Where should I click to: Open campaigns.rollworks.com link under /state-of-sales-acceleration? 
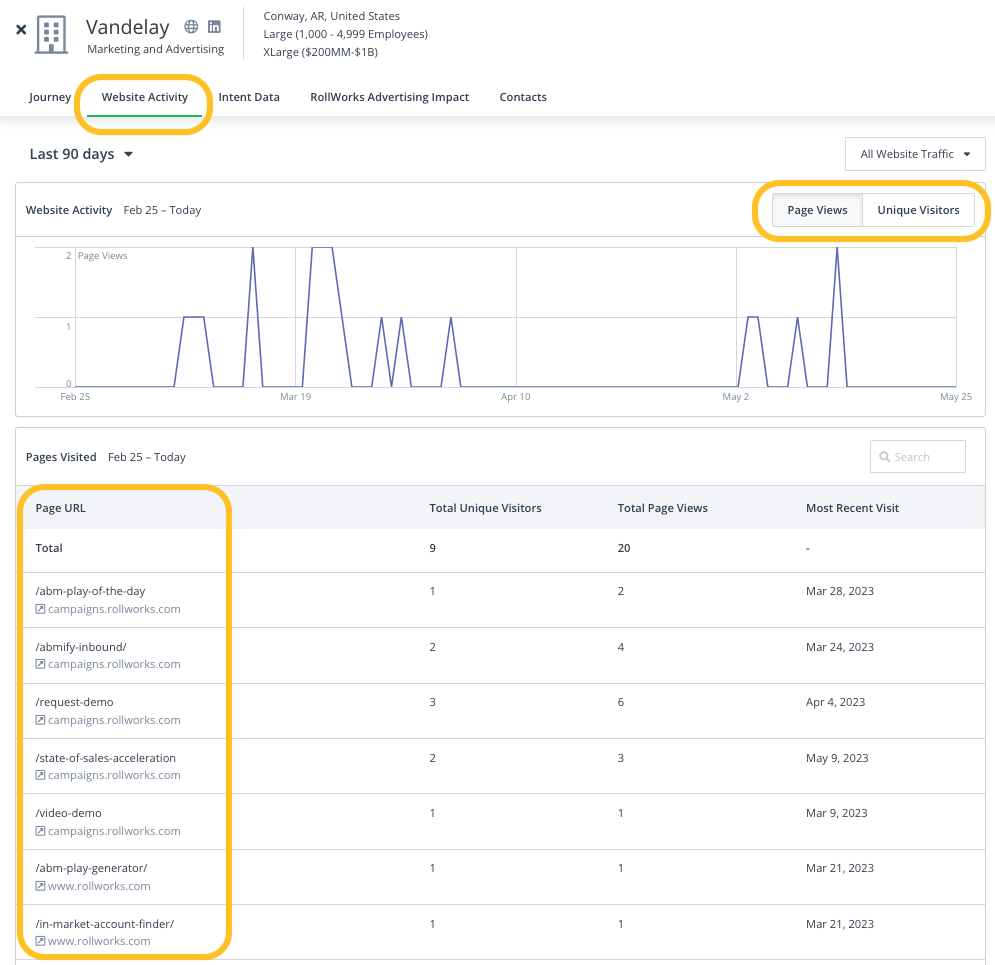[x=114, y=775]
